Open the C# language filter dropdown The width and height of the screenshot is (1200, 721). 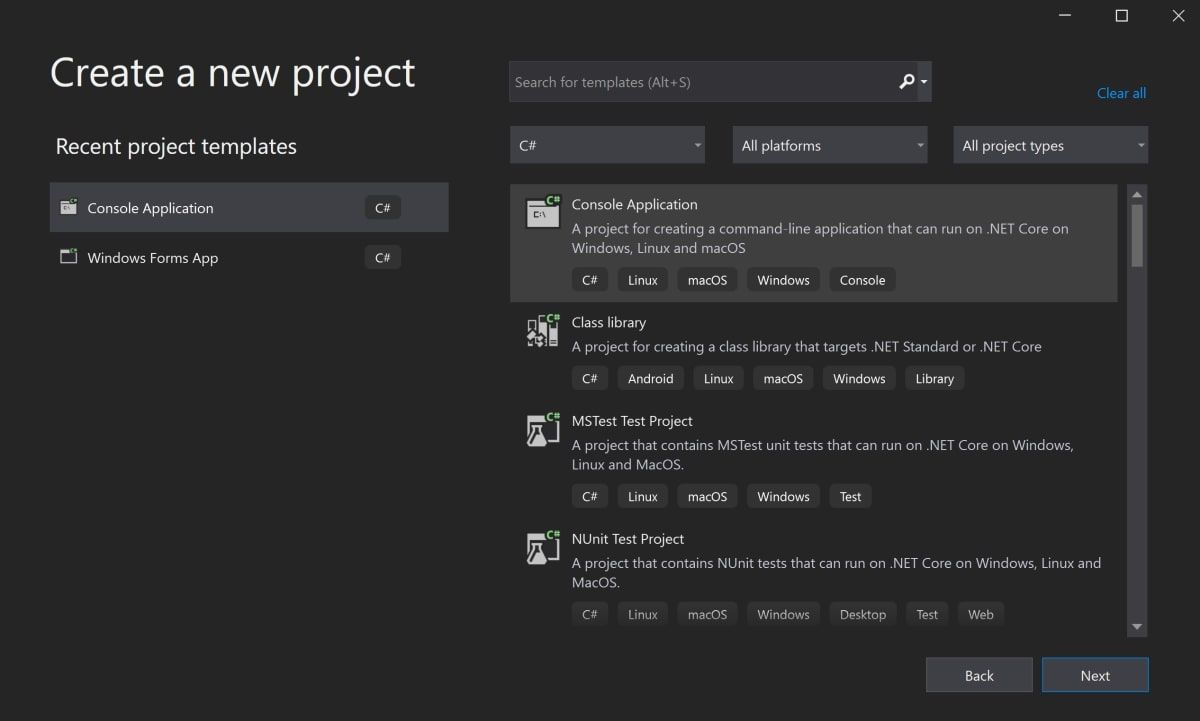tap(607, 145)
